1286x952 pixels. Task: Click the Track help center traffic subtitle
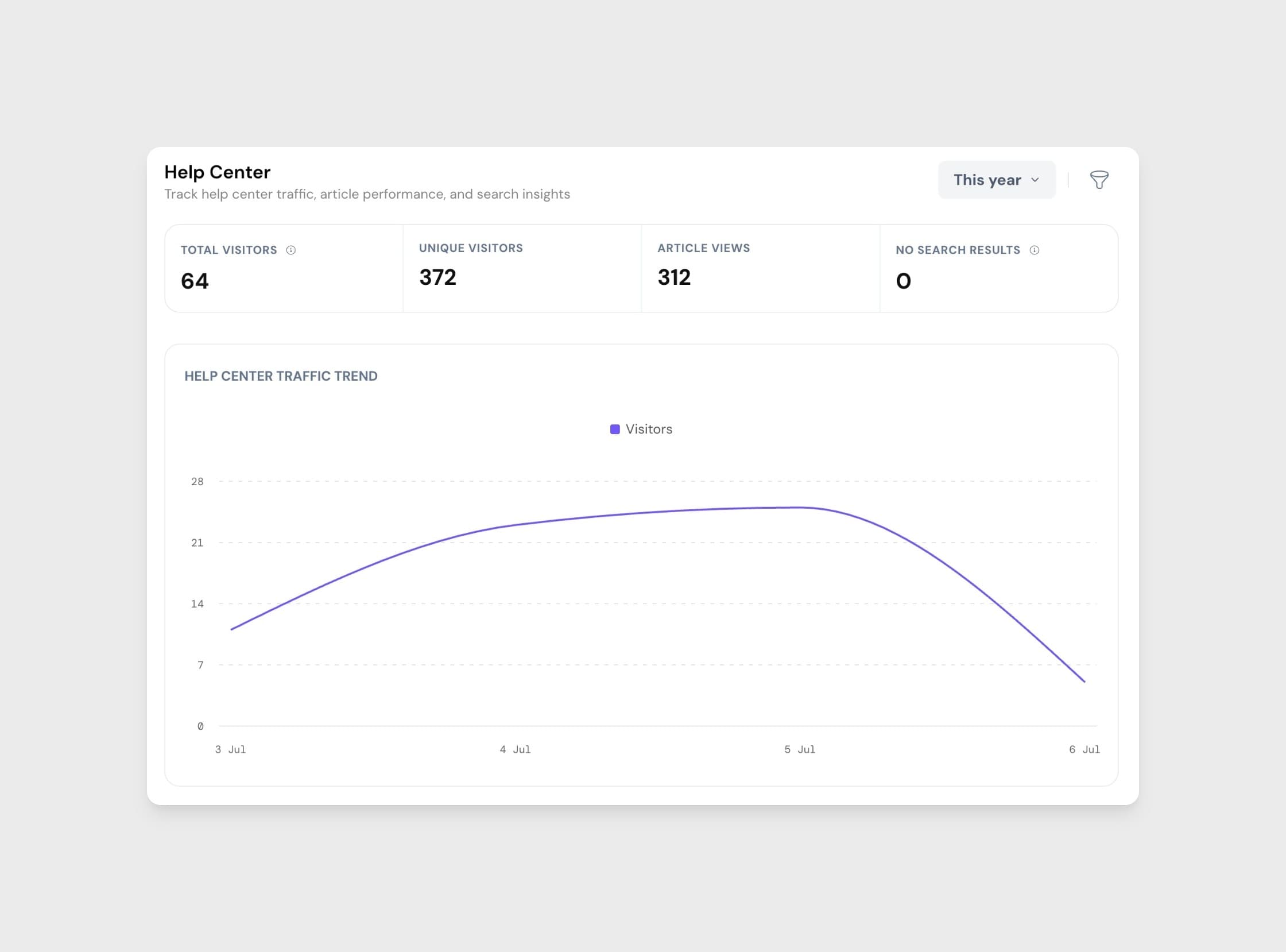[x=367, y=194]
